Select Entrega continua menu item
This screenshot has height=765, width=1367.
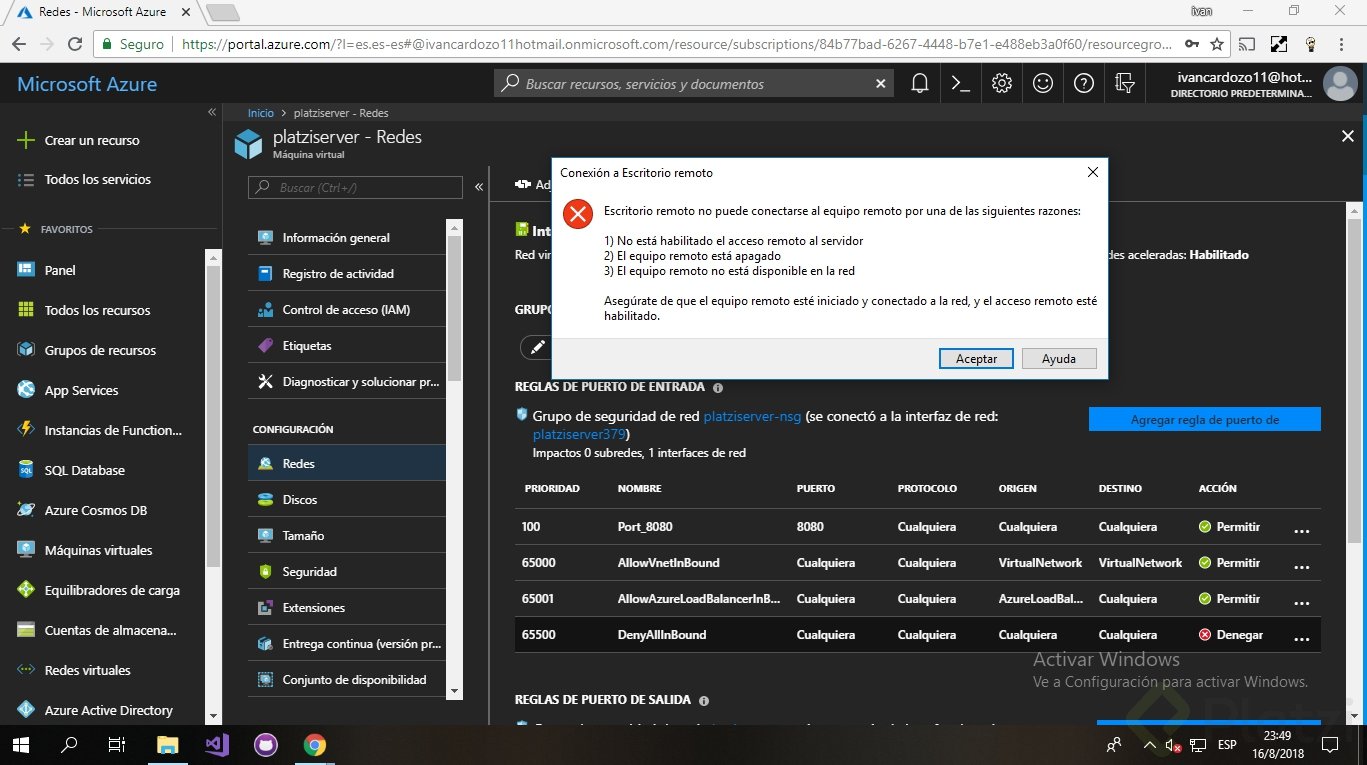pos(347,644)
